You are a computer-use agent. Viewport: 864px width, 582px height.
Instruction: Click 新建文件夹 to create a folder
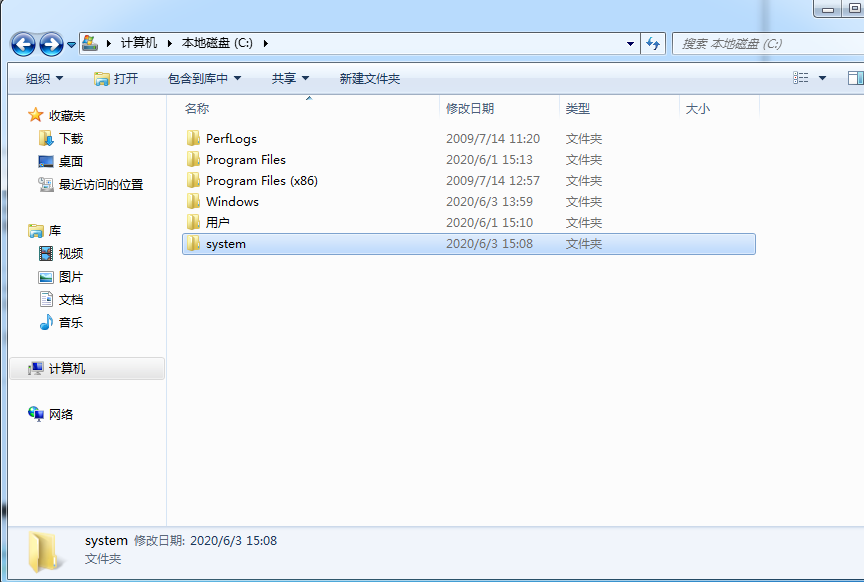tap(370, 78)
